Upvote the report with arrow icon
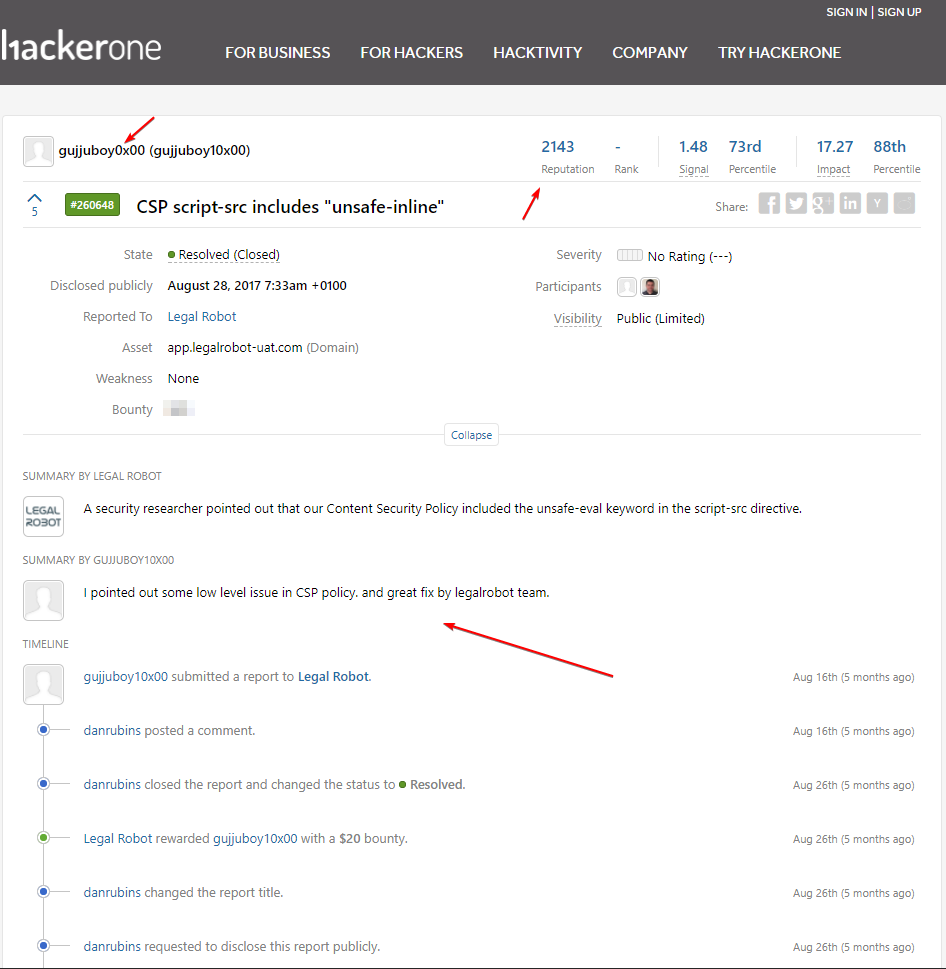 [35, 198]
